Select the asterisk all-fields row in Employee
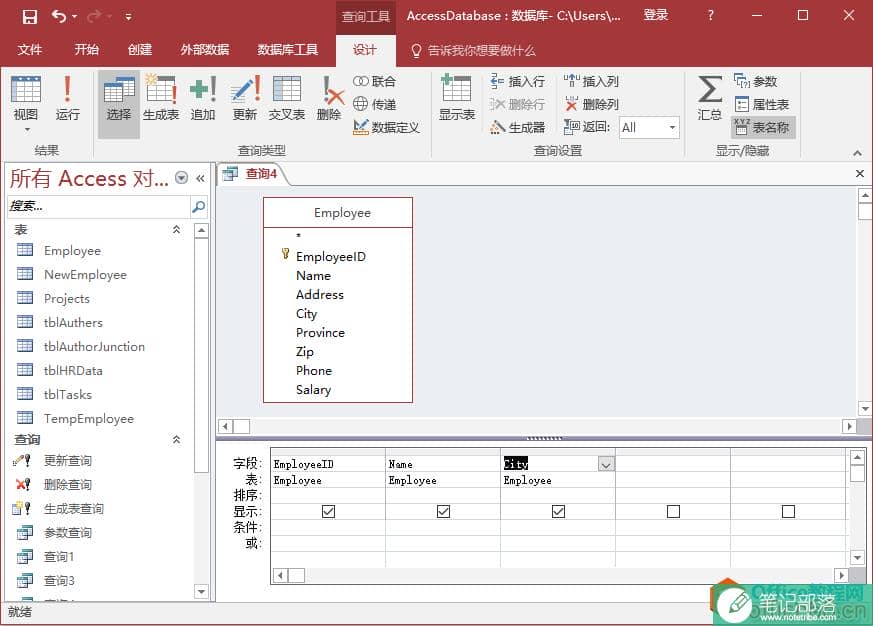The image size is (873, 626). point(298,236)
